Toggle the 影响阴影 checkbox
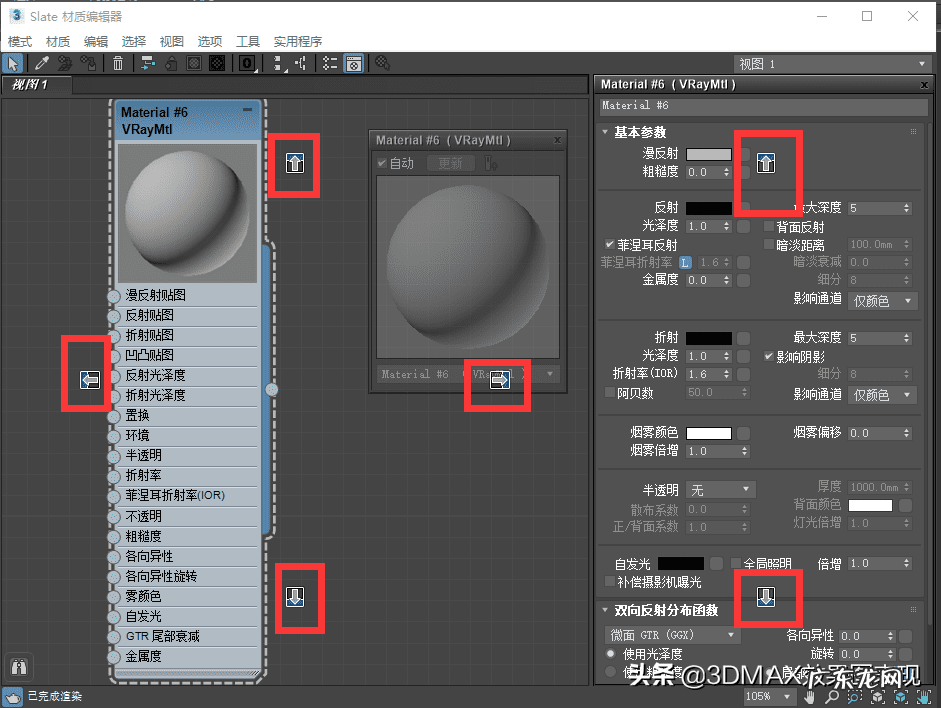Image resolution: width=941 pixels, height=708 pixels. tap(769, 356)
